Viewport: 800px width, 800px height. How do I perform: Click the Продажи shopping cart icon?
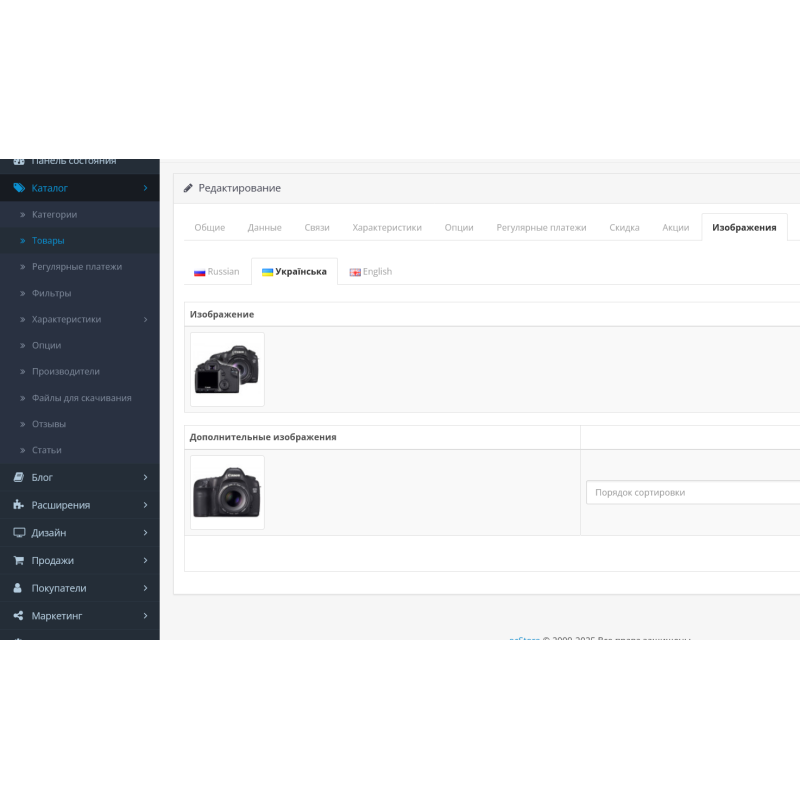18,561
